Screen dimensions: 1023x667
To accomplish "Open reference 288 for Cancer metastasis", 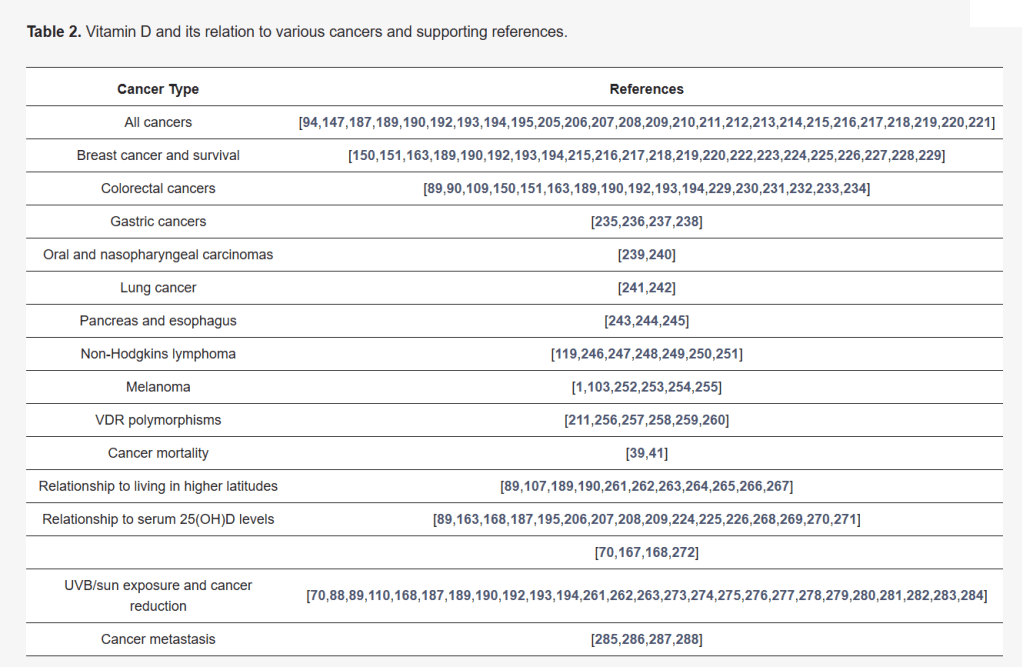I will coord(688,639).
